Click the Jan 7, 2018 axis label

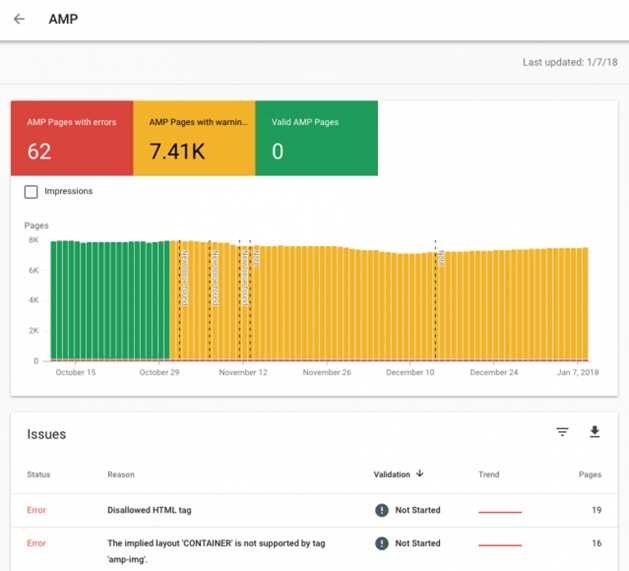[578, 372]
